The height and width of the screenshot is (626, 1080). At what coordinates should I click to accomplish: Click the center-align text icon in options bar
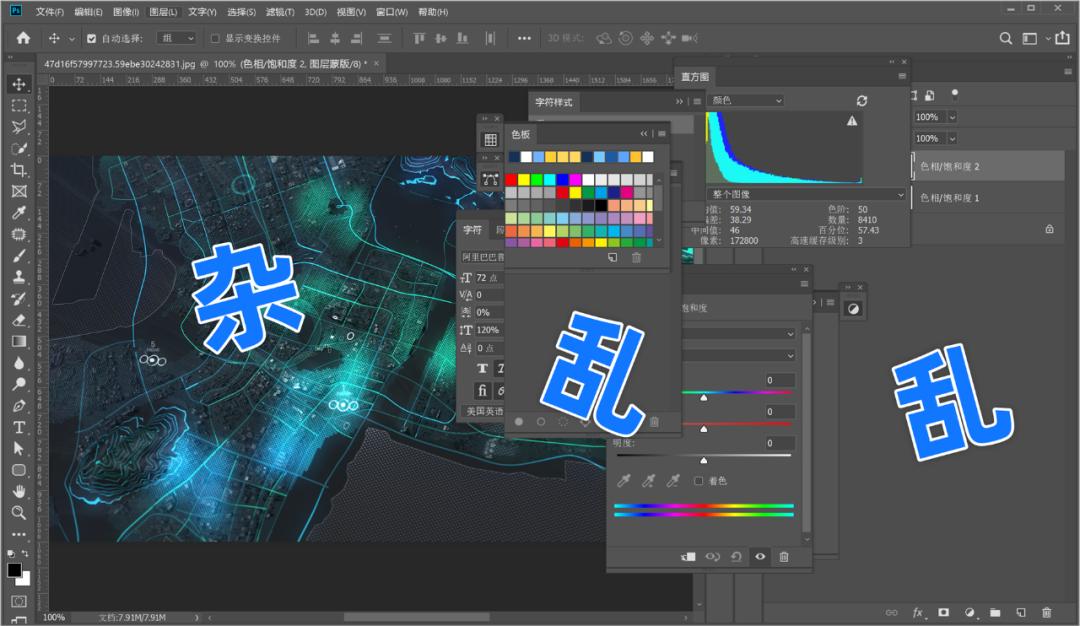coord(334,37)
